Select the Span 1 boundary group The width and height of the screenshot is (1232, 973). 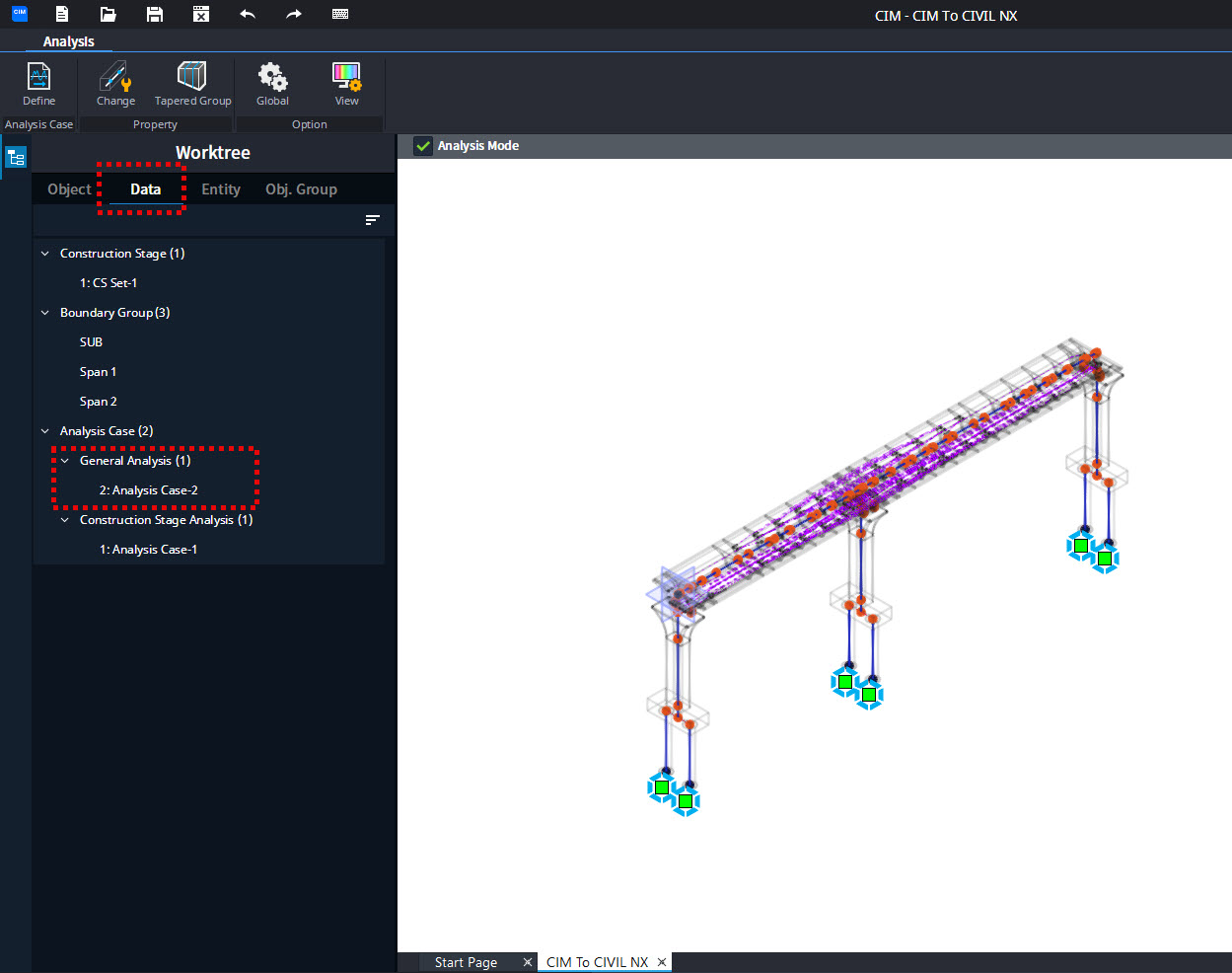click(99, 372)
